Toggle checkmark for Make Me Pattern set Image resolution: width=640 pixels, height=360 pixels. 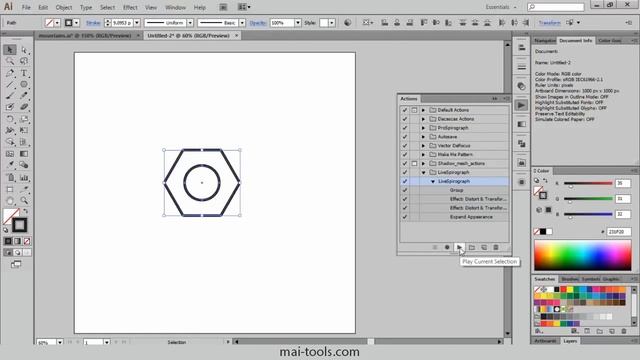(404, 155)
